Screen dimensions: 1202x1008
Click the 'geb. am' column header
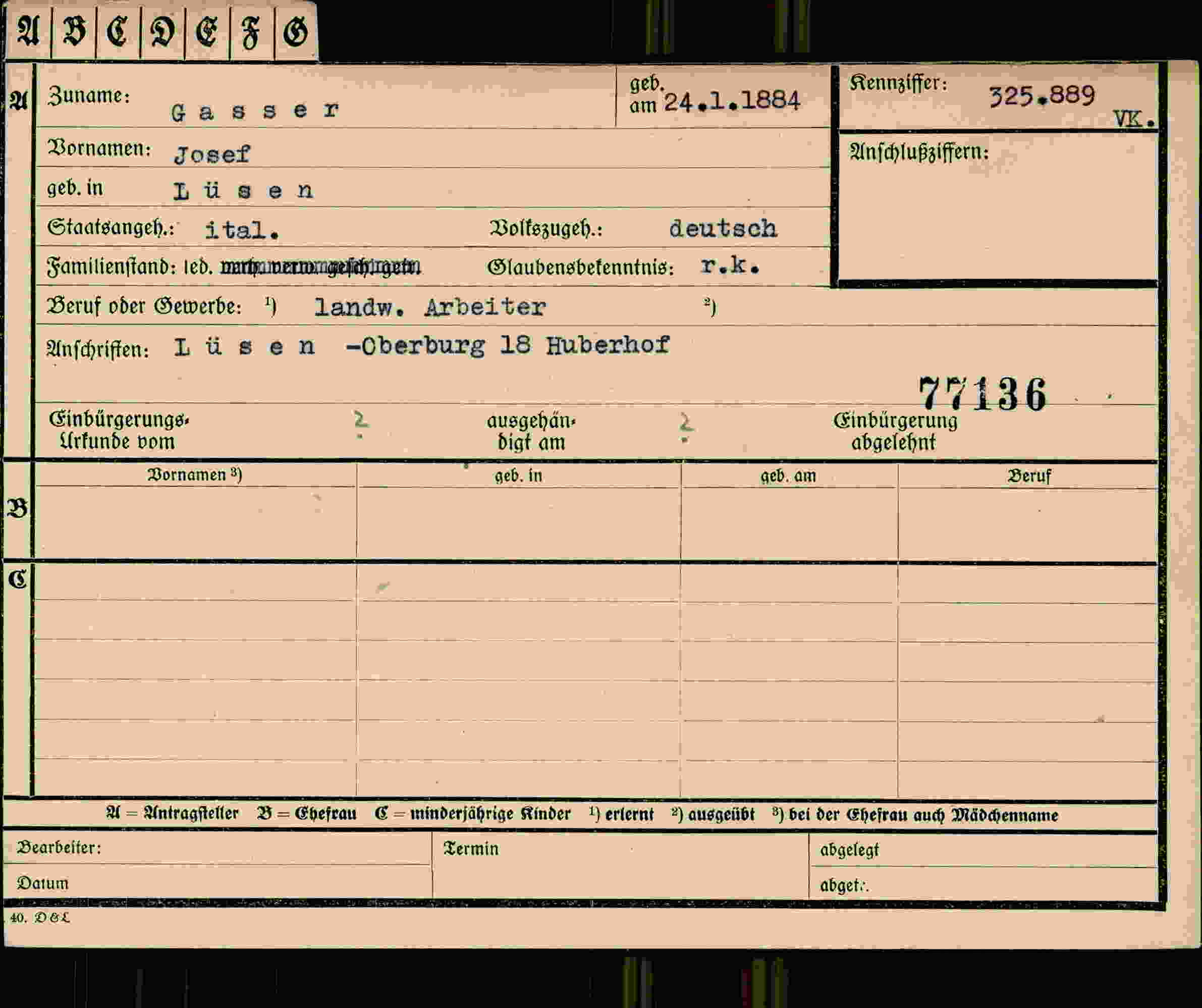pos(788,476)
